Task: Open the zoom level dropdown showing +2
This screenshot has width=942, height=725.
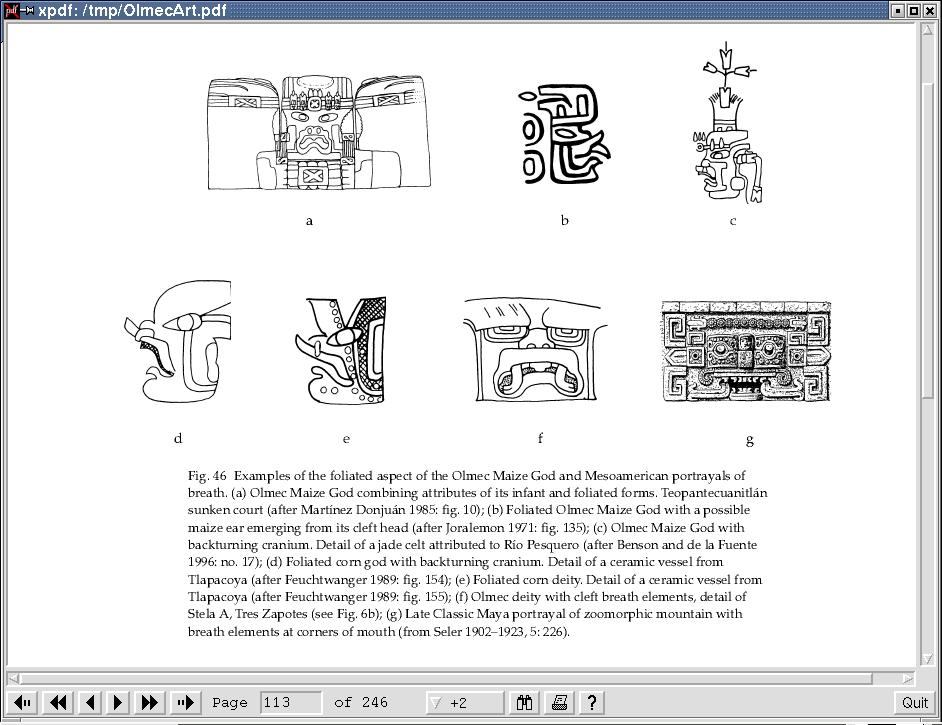Action: [x=464, y=702]
